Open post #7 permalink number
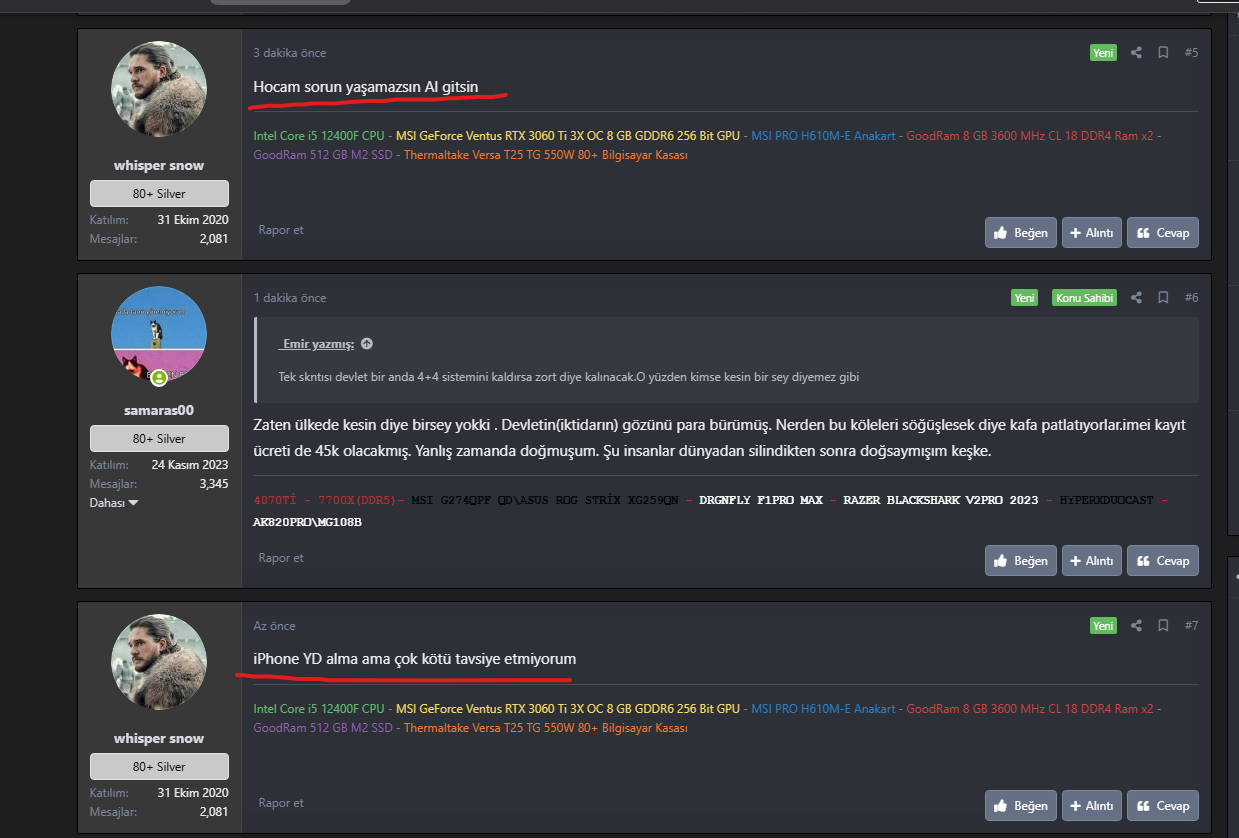The width and height of the screenshot is (1239, 838). point(1191,626)
